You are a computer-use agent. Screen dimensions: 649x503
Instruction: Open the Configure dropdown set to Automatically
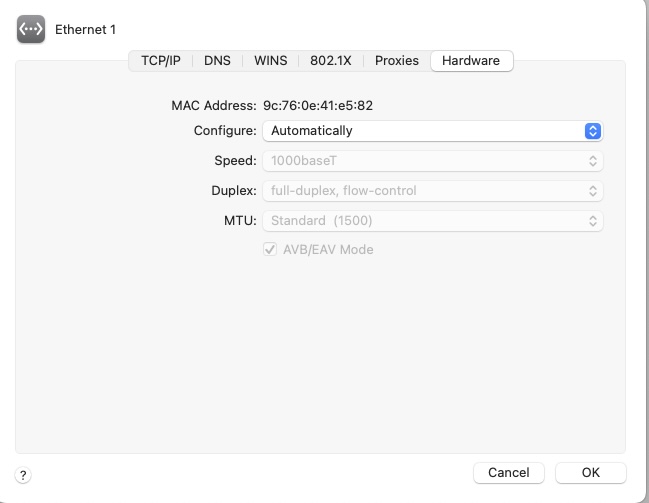[x=431, y=131]
